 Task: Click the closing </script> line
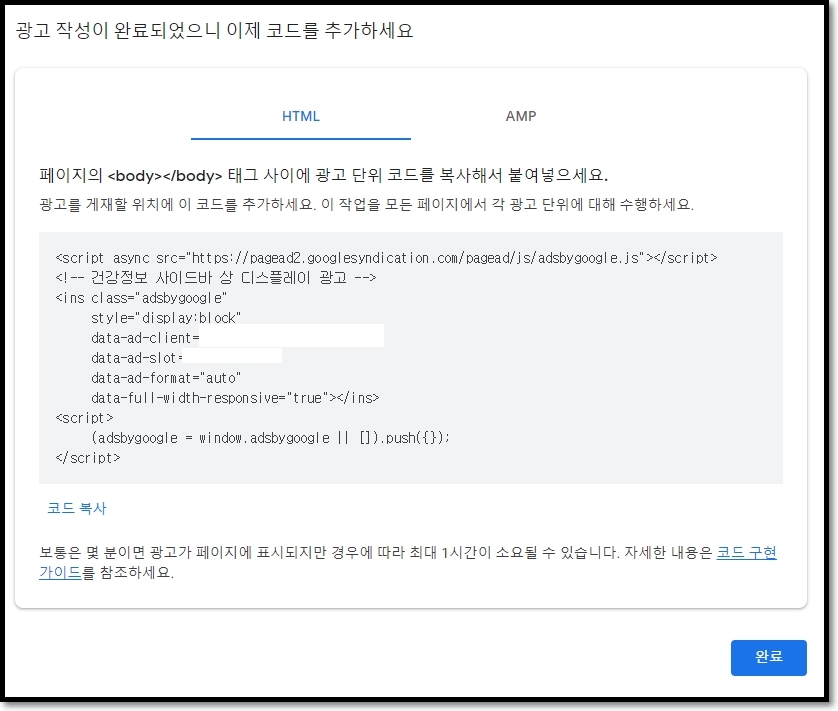coord(88,458)
